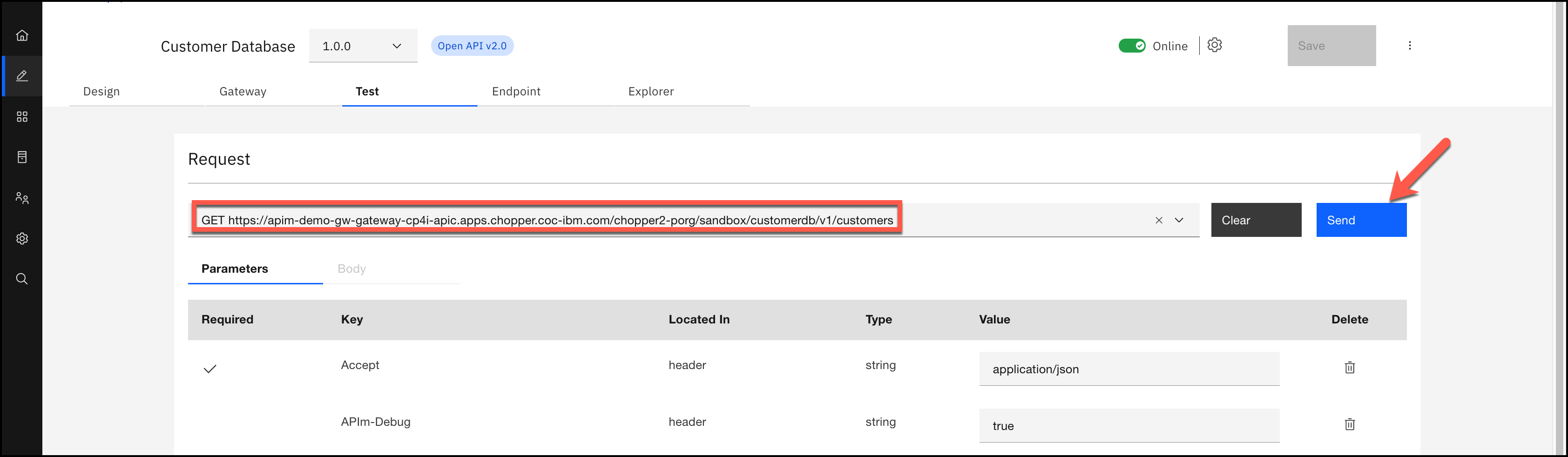Click the Customer Database title
Screen dimensions: 1568x457
228,46
